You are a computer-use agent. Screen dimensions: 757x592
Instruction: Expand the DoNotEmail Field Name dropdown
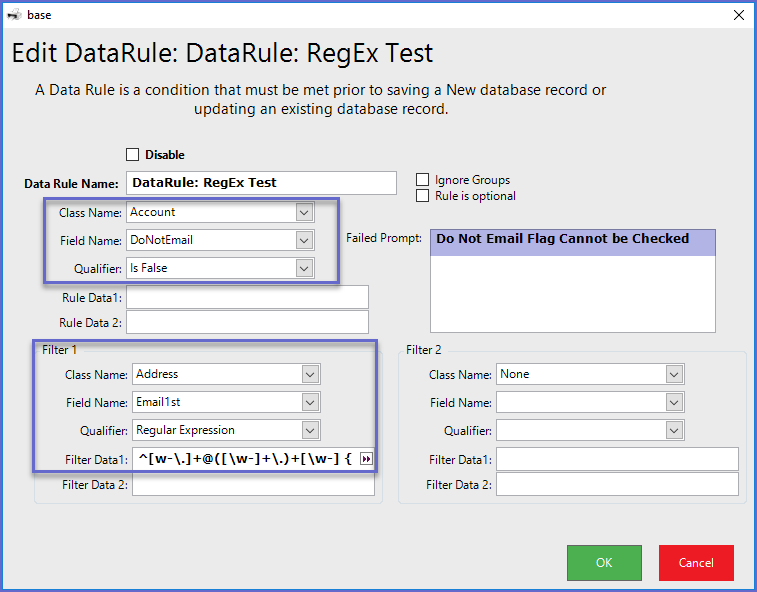[x=305, y=240]
